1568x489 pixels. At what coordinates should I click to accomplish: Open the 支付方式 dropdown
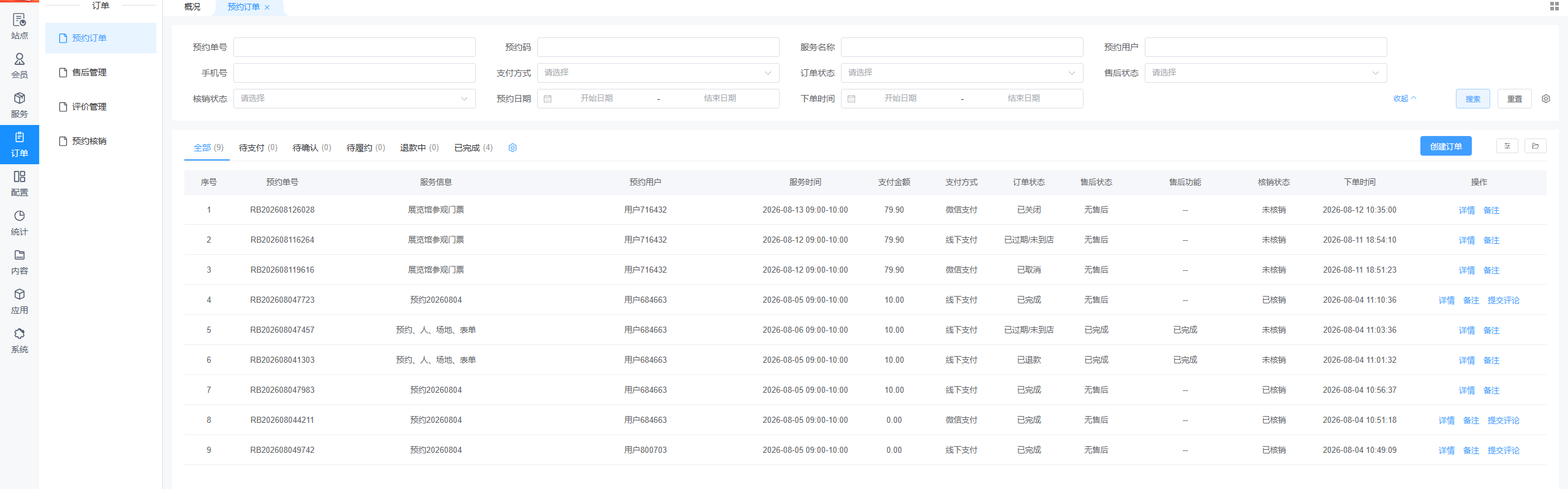pos(658,73)
